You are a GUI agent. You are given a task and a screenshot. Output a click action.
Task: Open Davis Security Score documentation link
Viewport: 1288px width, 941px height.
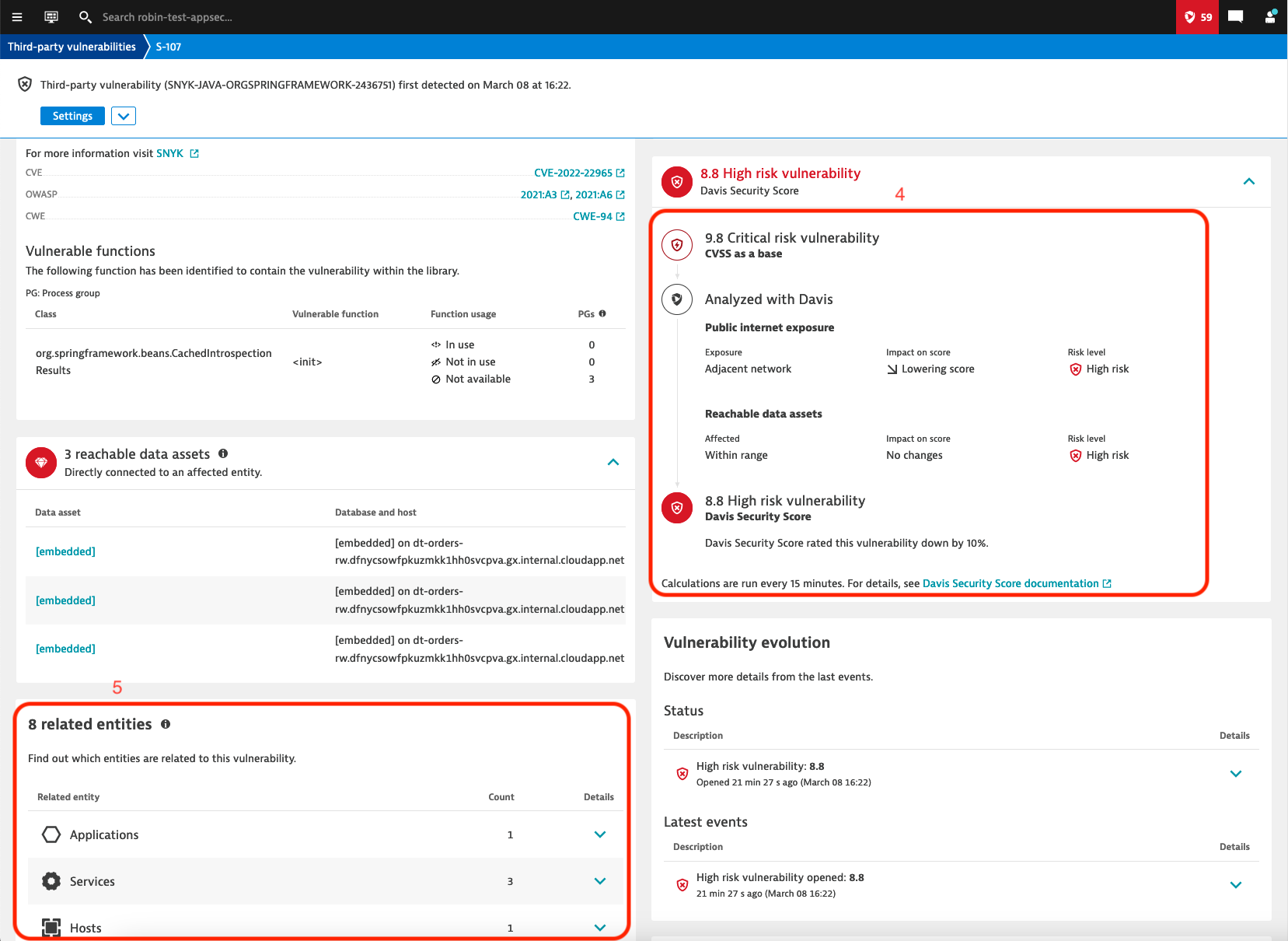[x=1011, y=583]
